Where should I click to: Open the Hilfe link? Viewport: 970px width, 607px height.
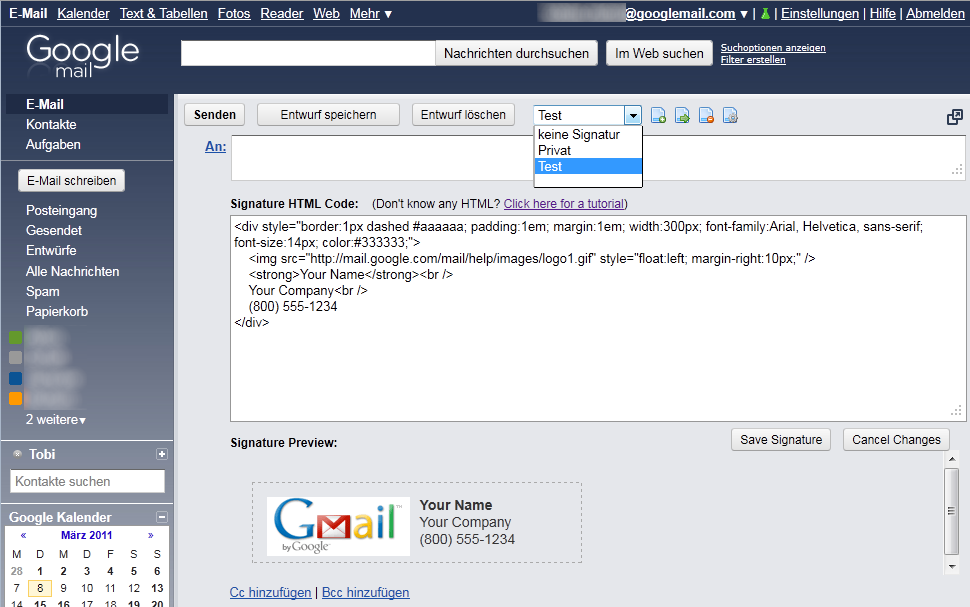(x=883, y=14)
